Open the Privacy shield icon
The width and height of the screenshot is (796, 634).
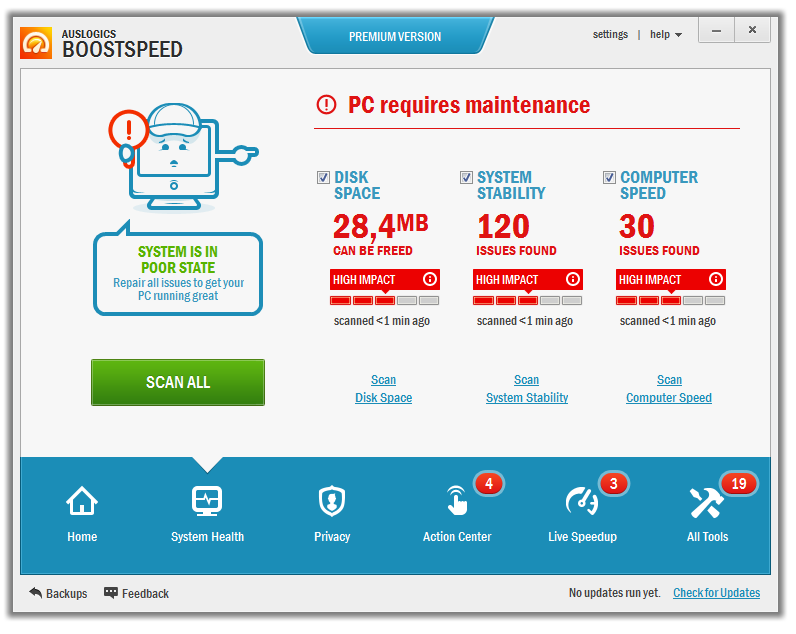point(332,501)
